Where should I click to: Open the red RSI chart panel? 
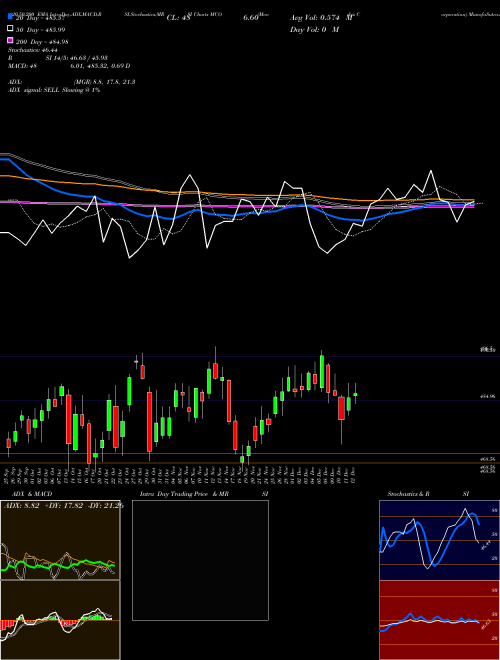pos(439,620)
